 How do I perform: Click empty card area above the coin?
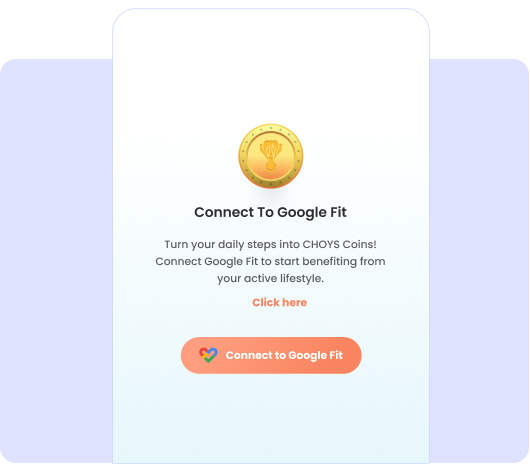[271, 68]
